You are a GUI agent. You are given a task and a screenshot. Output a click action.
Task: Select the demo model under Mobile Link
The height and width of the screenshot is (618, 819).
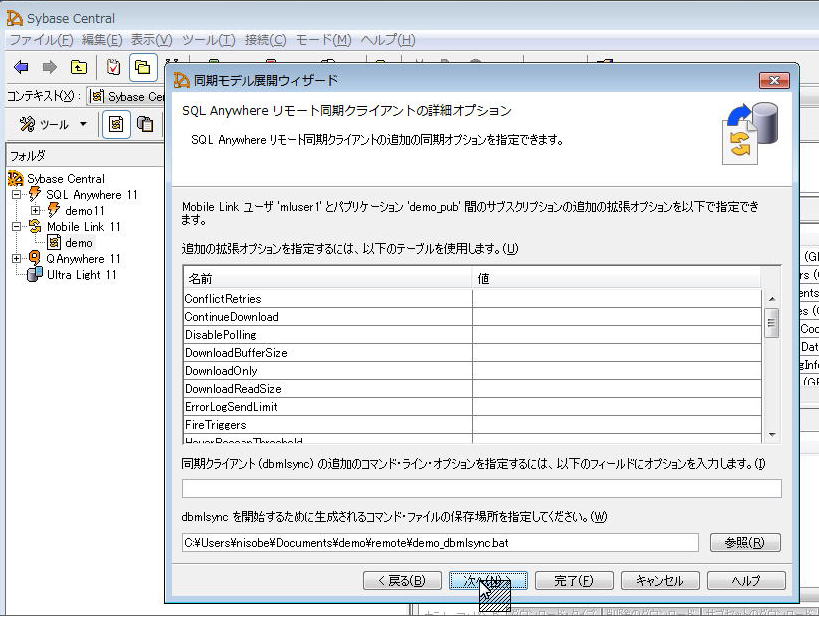pyautogui.click(x=78, y=242)
